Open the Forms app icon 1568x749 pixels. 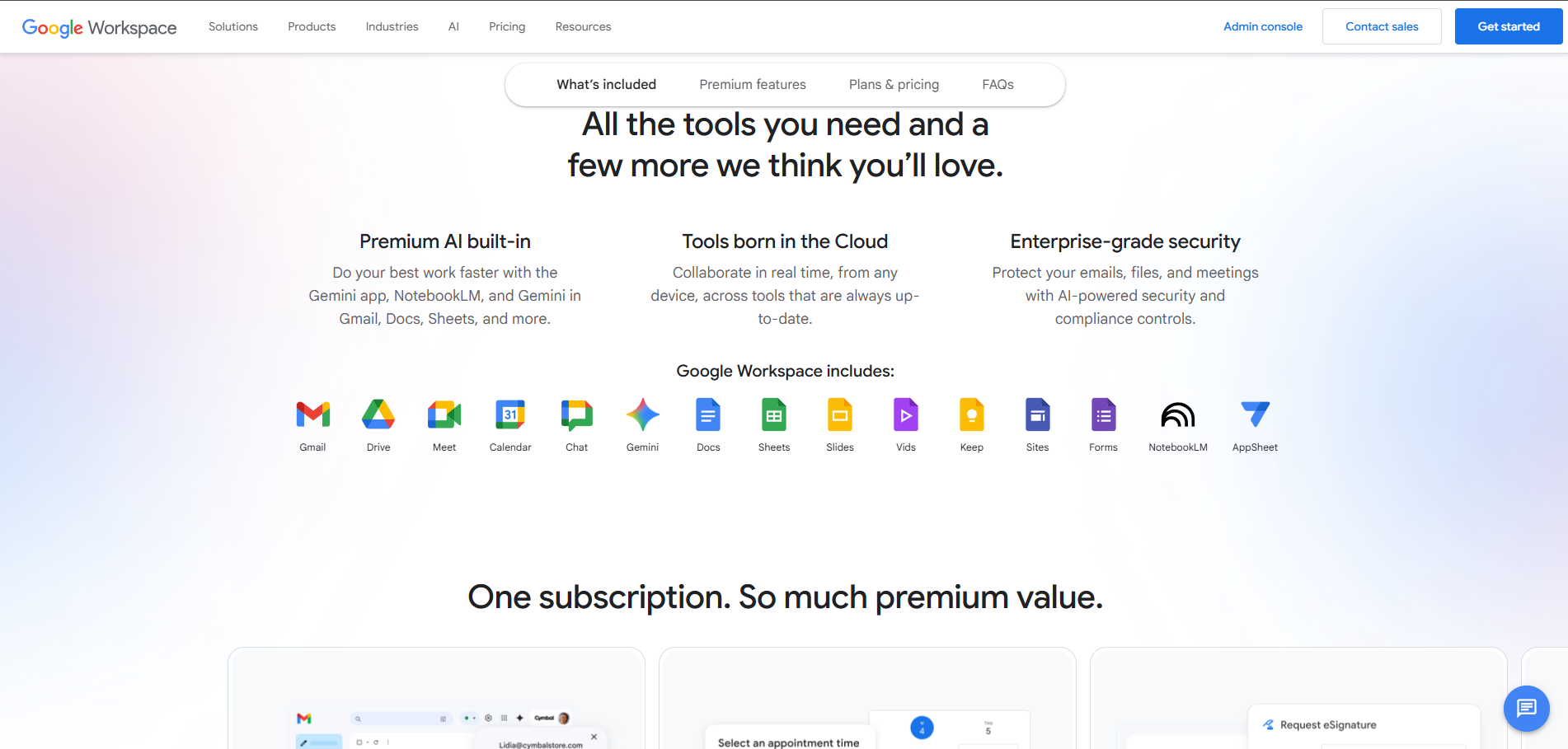[1104, 414]
